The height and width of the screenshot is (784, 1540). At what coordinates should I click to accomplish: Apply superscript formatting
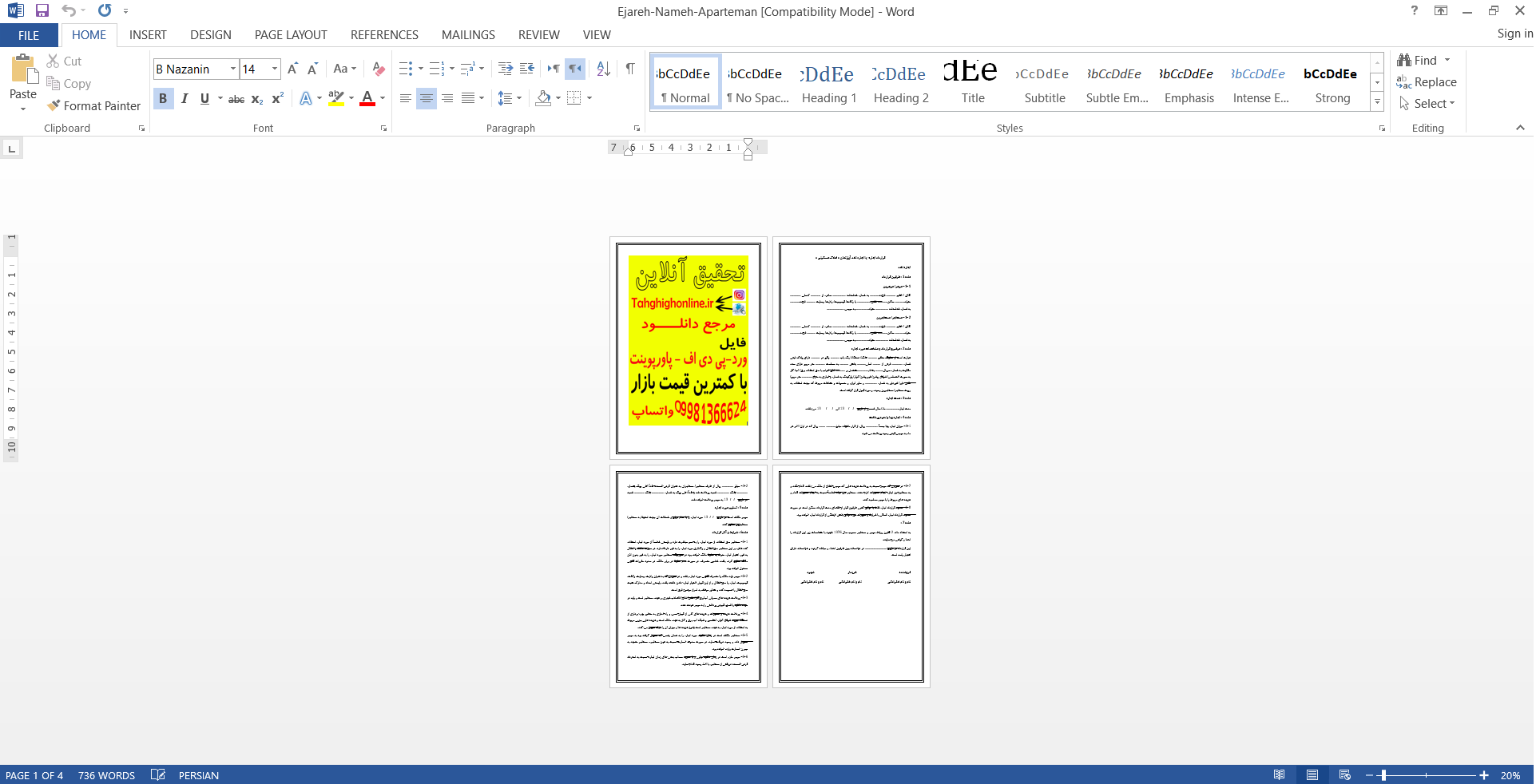click(x=277, y=98)
